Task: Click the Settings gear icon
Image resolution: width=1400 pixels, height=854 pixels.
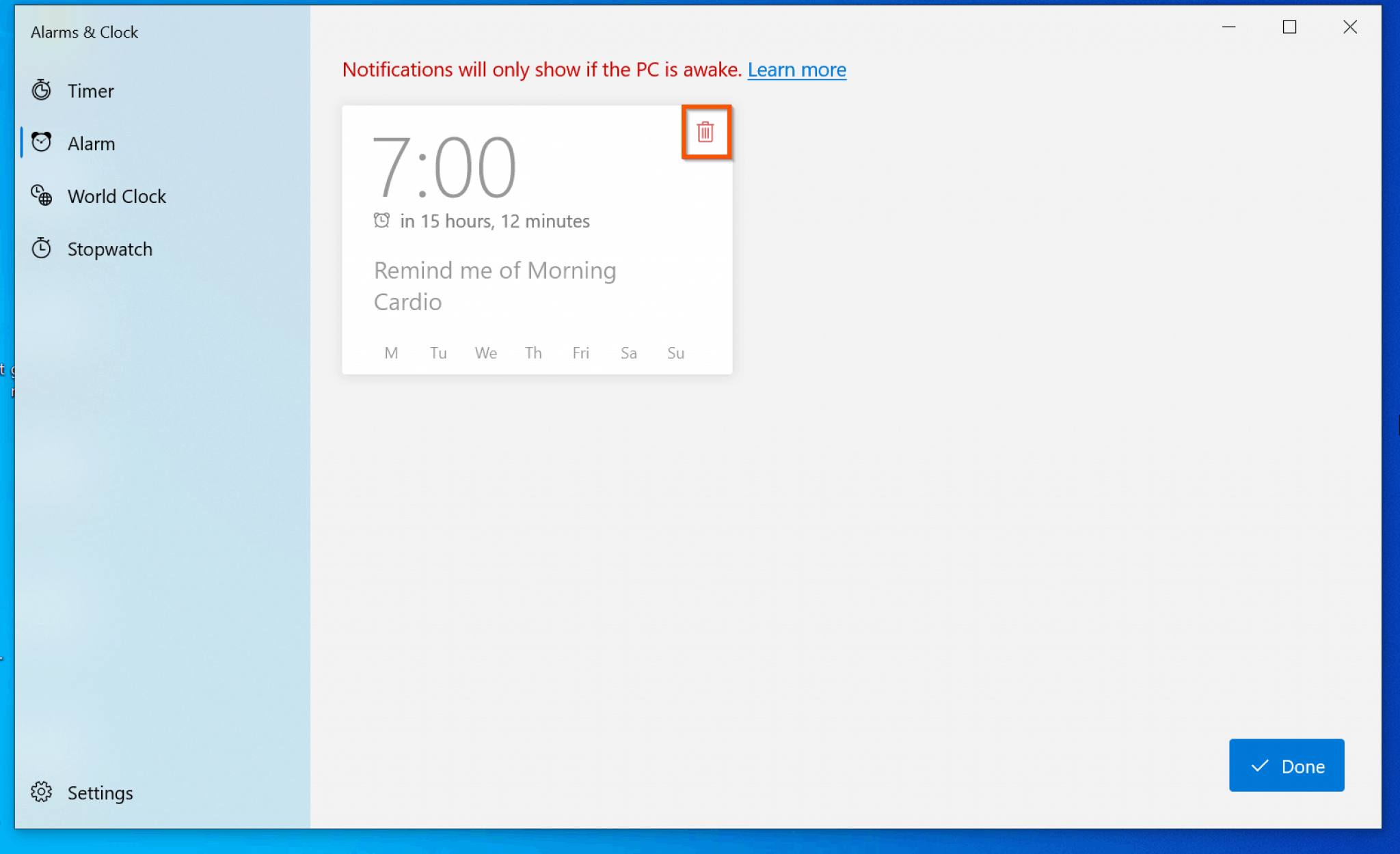Action: [42, 792]
